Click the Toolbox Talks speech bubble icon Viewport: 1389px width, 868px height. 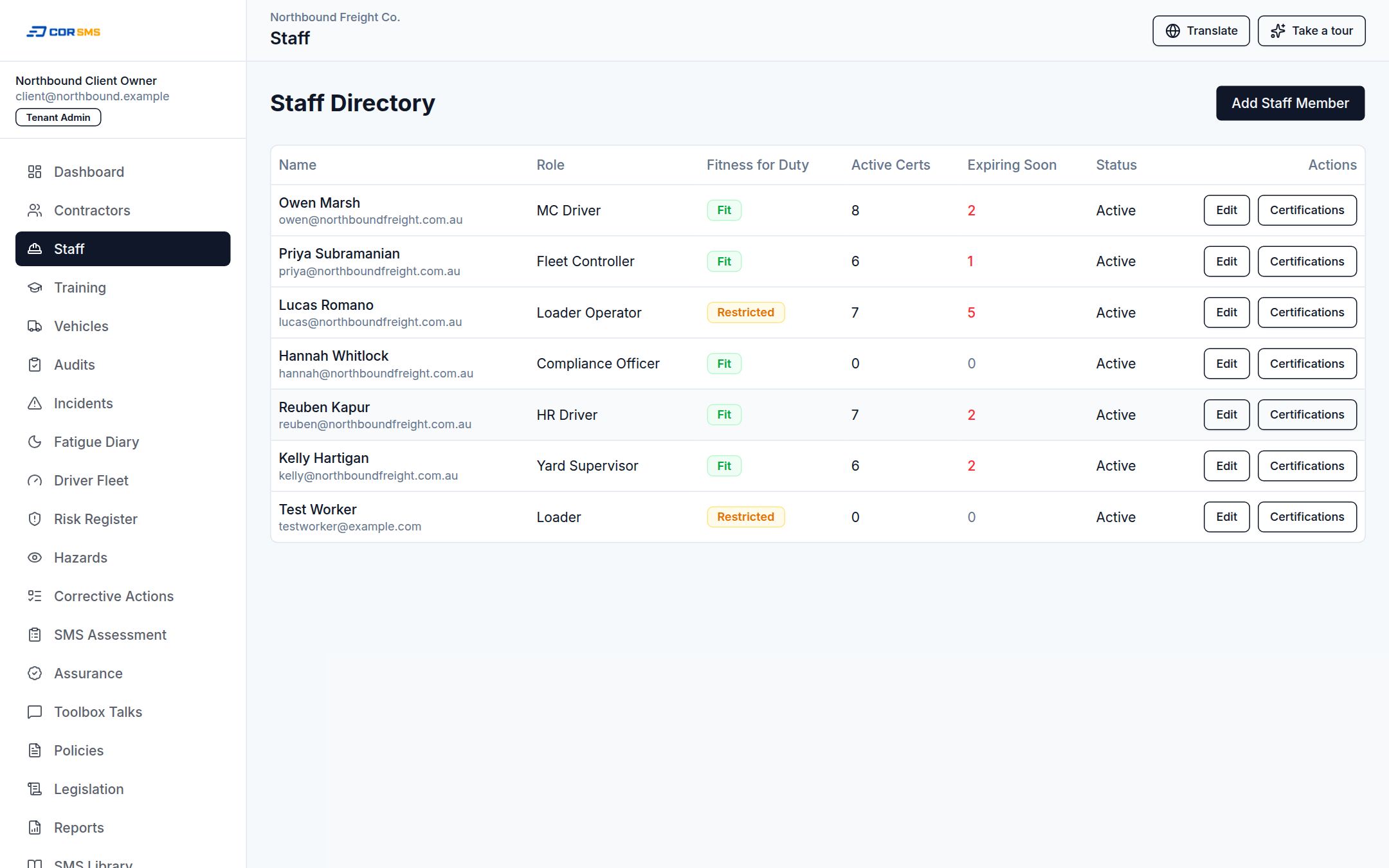pyautogui.click(x=35, y=712)
